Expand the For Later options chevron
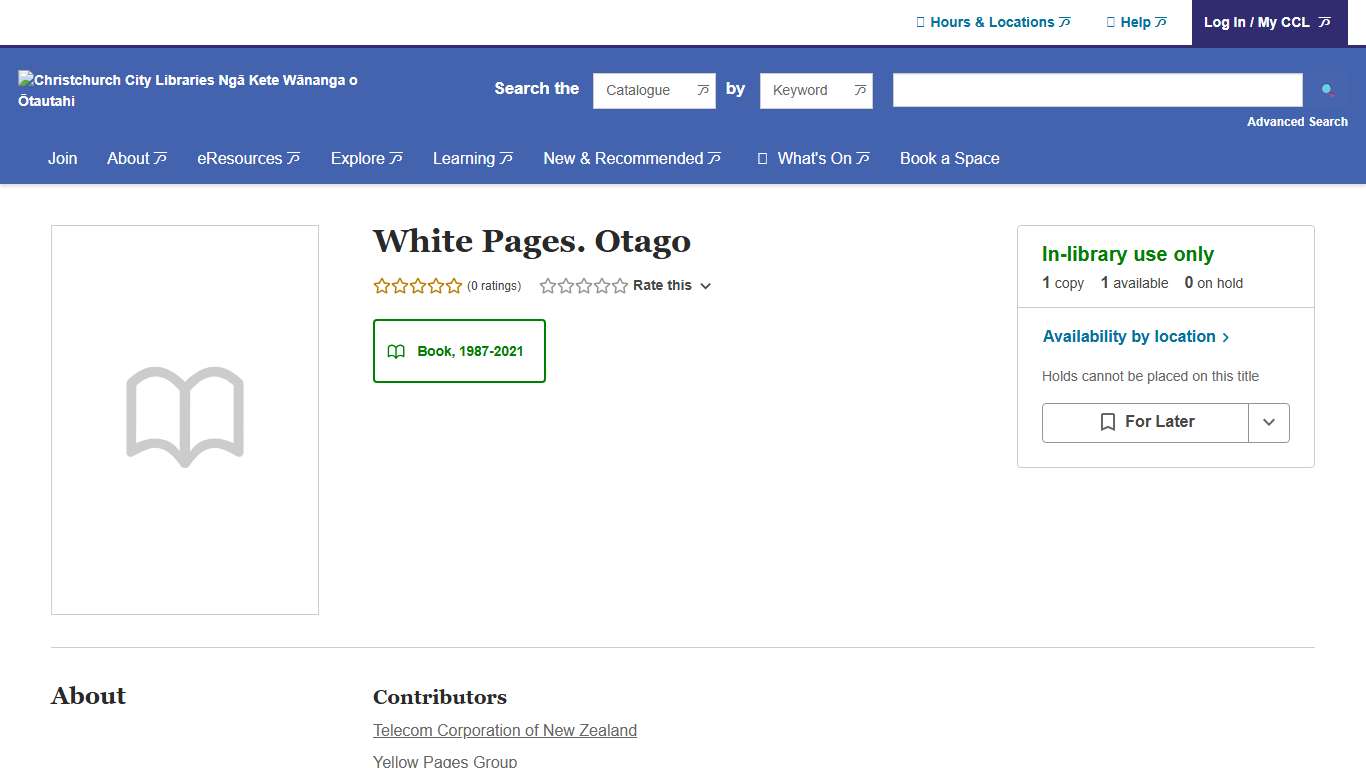 pos(1269,422)
